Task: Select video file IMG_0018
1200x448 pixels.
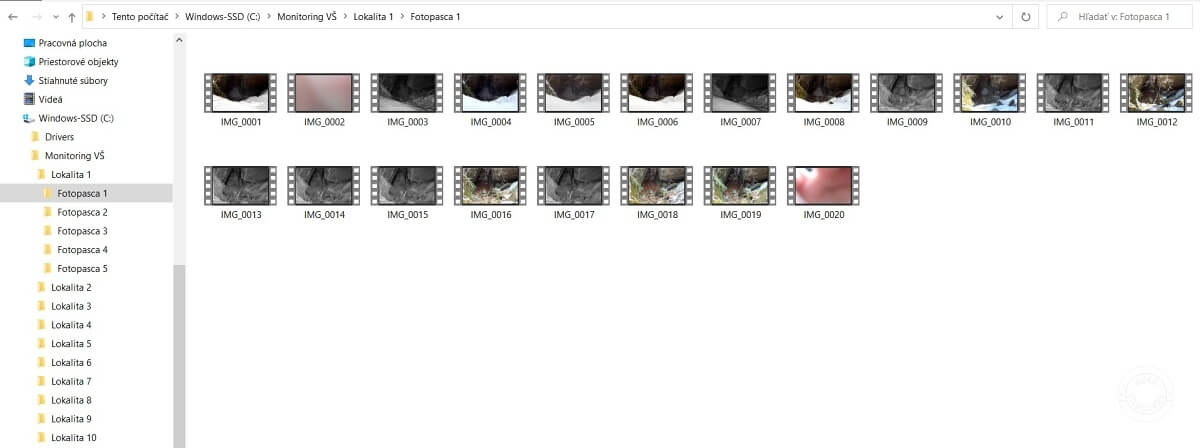Action: [x=657, y=193]
